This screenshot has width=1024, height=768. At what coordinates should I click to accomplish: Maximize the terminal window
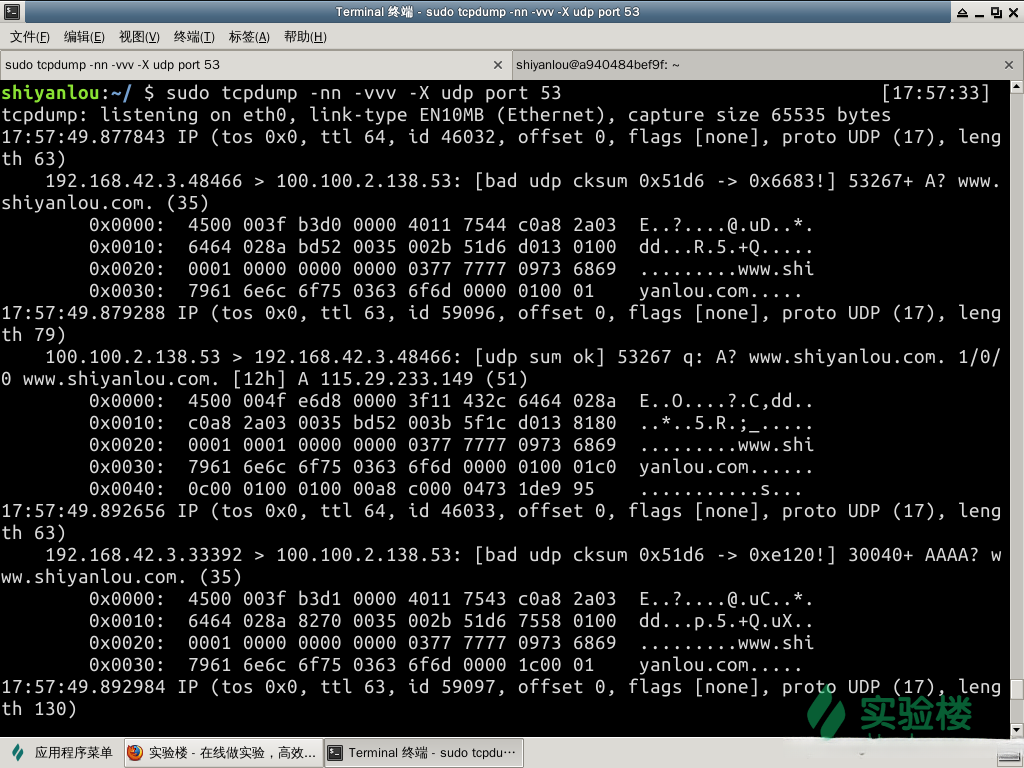coord(996,12)
